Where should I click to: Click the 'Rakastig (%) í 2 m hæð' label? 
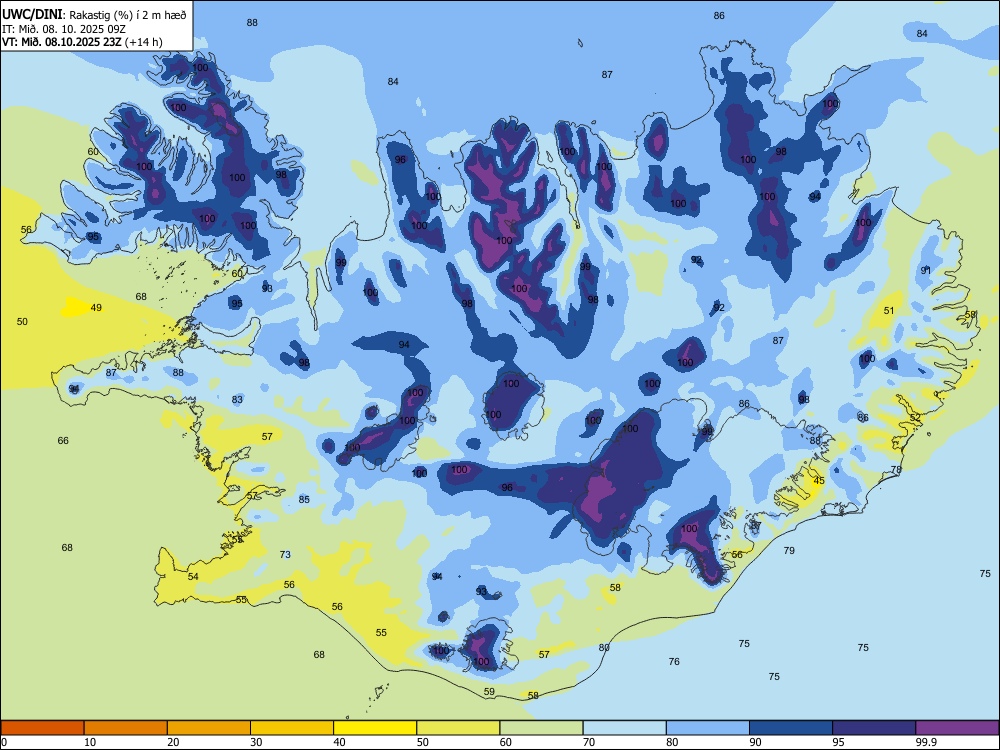128,15
